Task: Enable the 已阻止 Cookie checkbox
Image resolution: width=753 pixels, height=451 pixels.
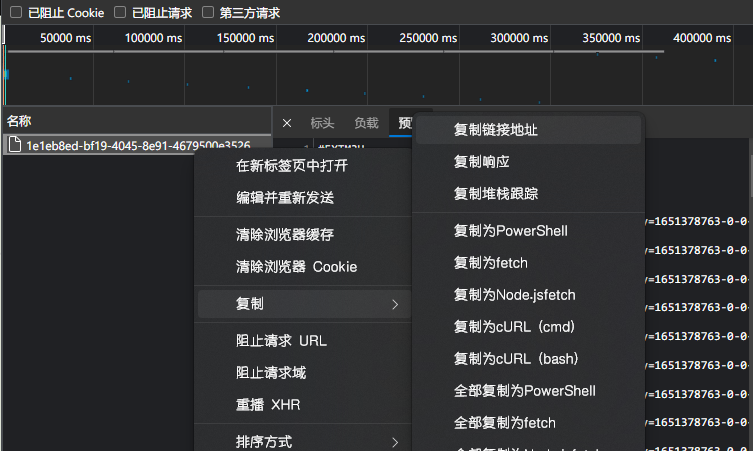Action: tap(16, 13)
